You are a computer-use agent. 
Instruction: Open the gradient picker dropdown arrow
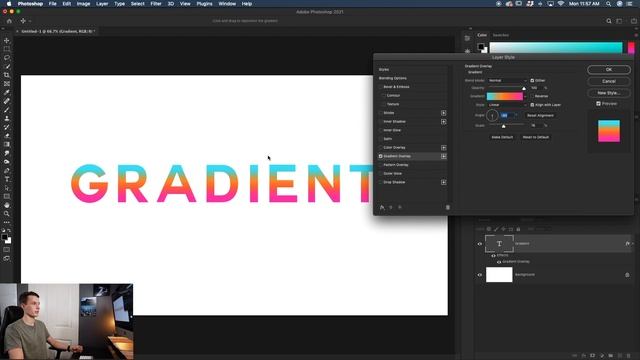coord(525,96)
